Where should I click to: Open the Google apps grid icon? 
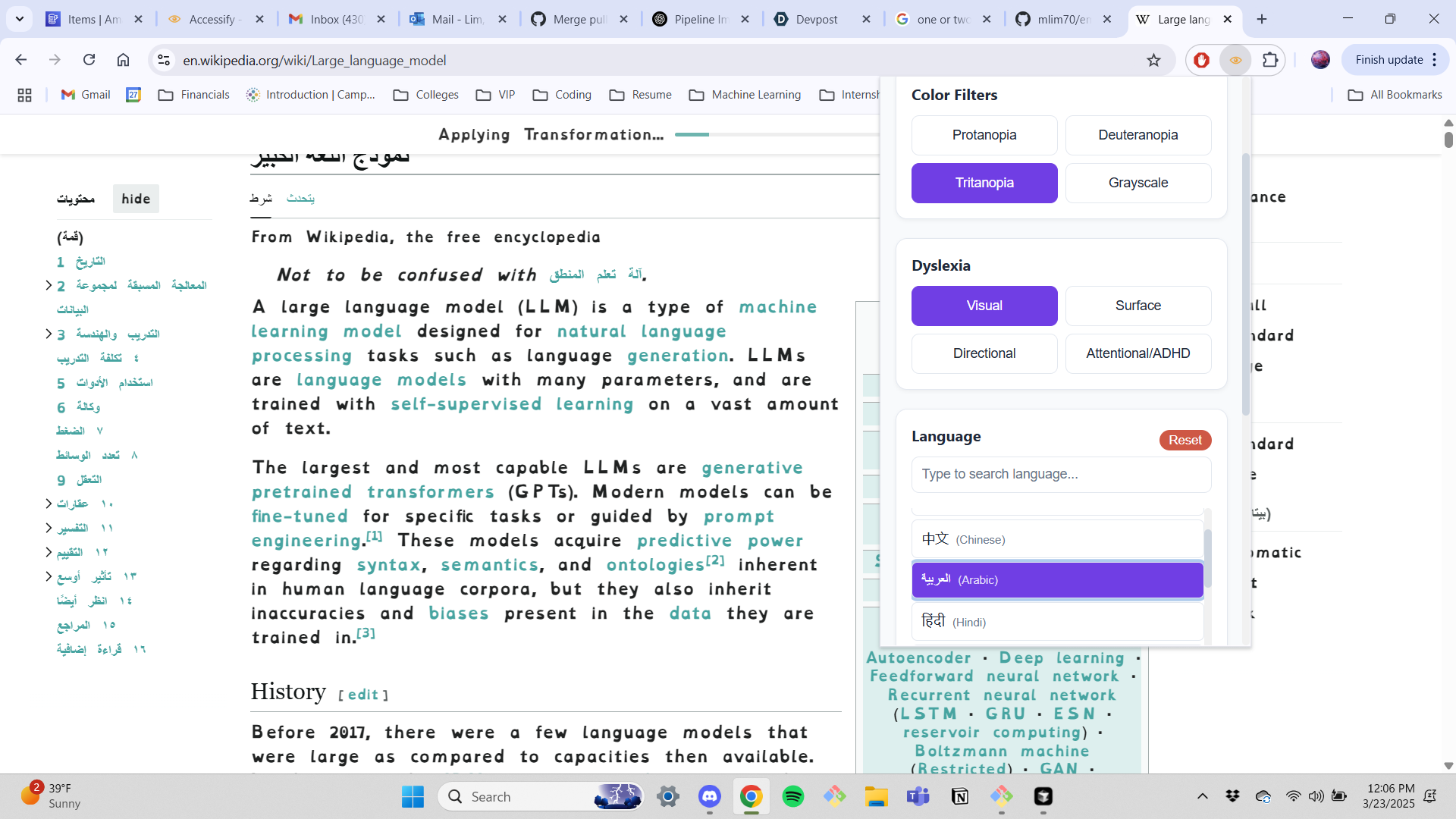coord(24,95)
